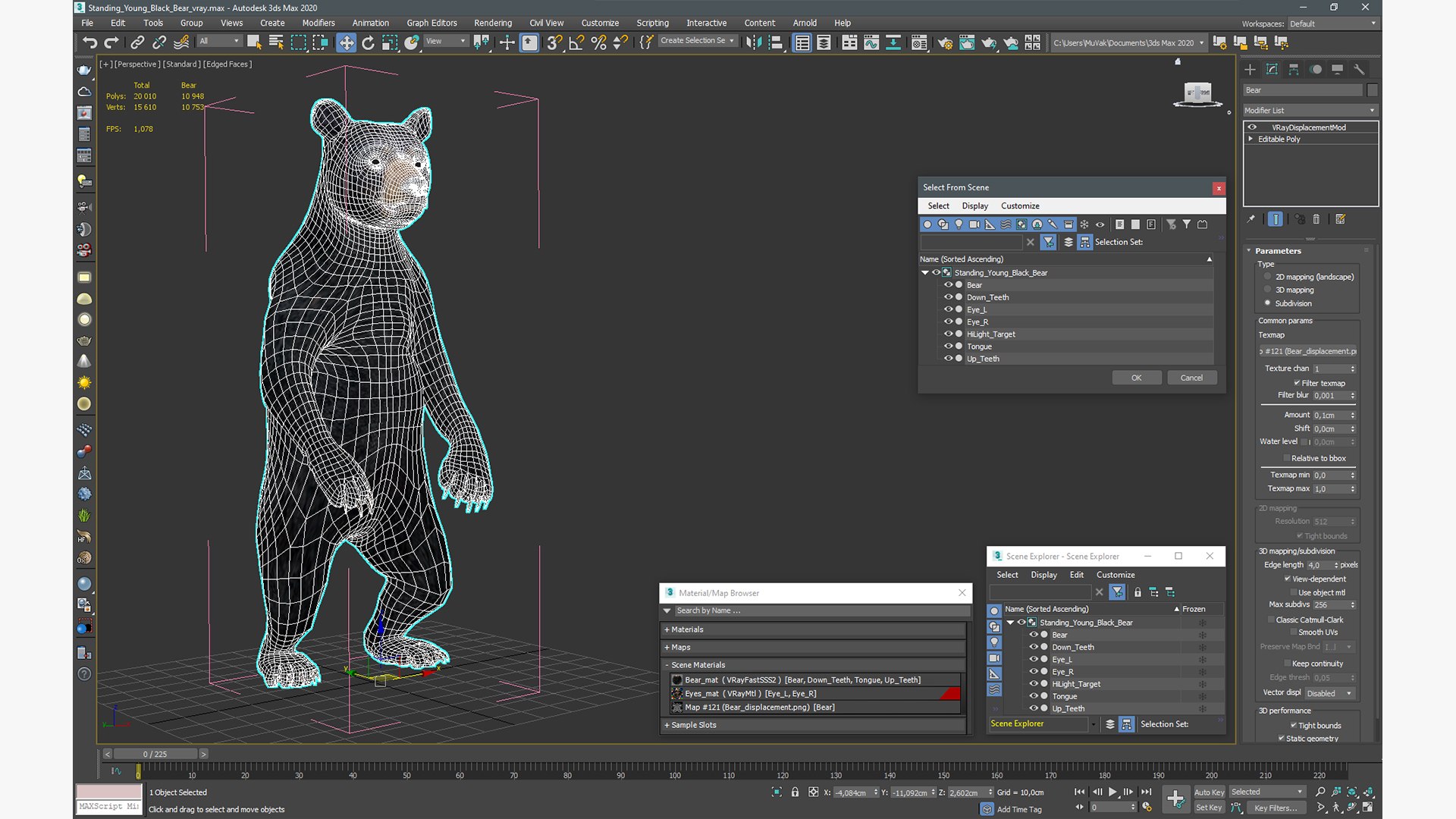Click the Play Animation button
The height and width of the screenshot is (819, 1456).
pos(1112,792)
